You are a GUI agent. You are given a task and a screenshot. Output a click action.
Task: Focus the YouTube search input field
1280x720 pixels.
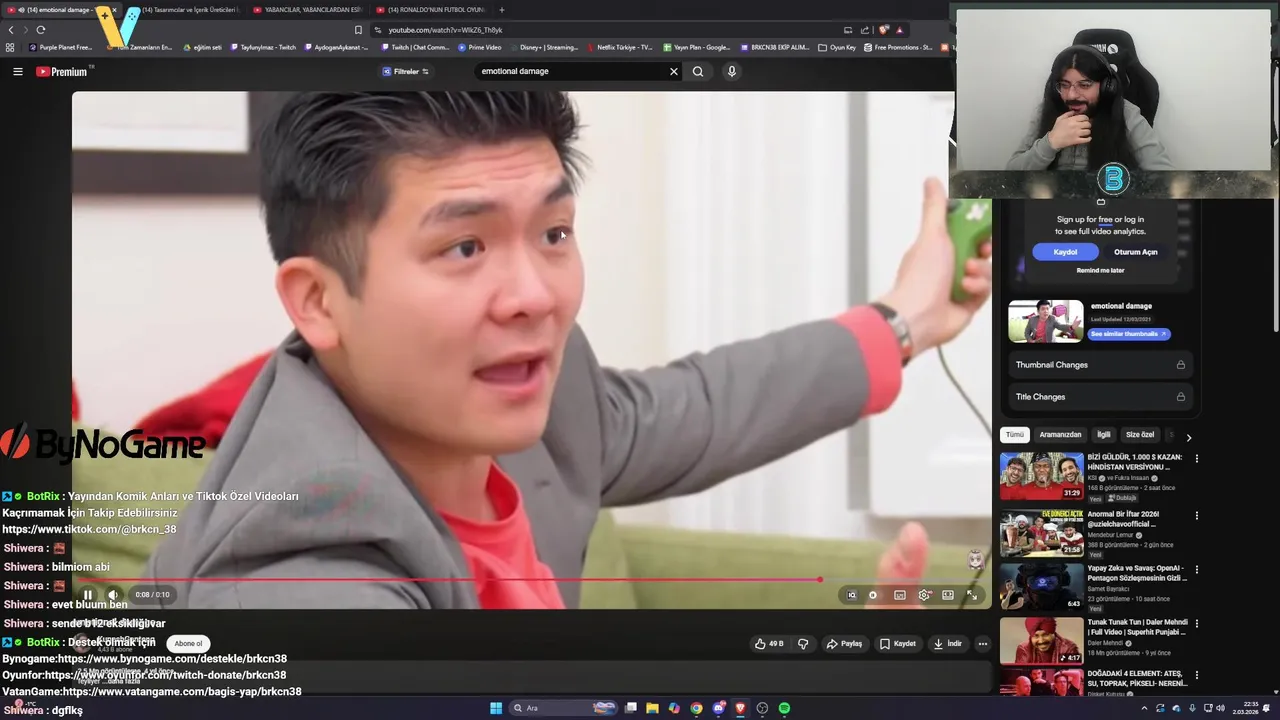pyautogui.click(x=570, y=71)
